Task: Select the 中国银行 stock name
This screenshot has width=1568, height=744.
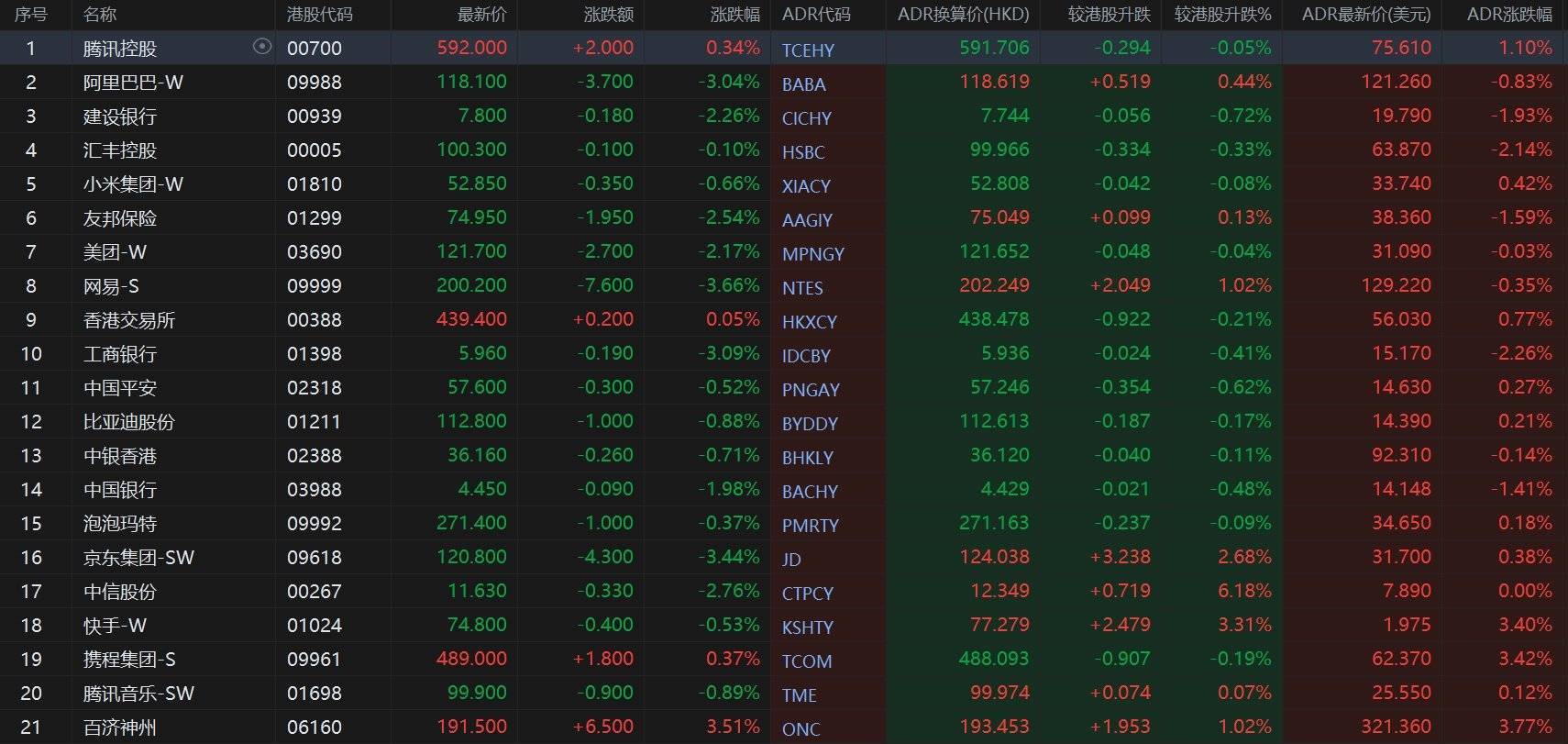Action: coord(120,490)
